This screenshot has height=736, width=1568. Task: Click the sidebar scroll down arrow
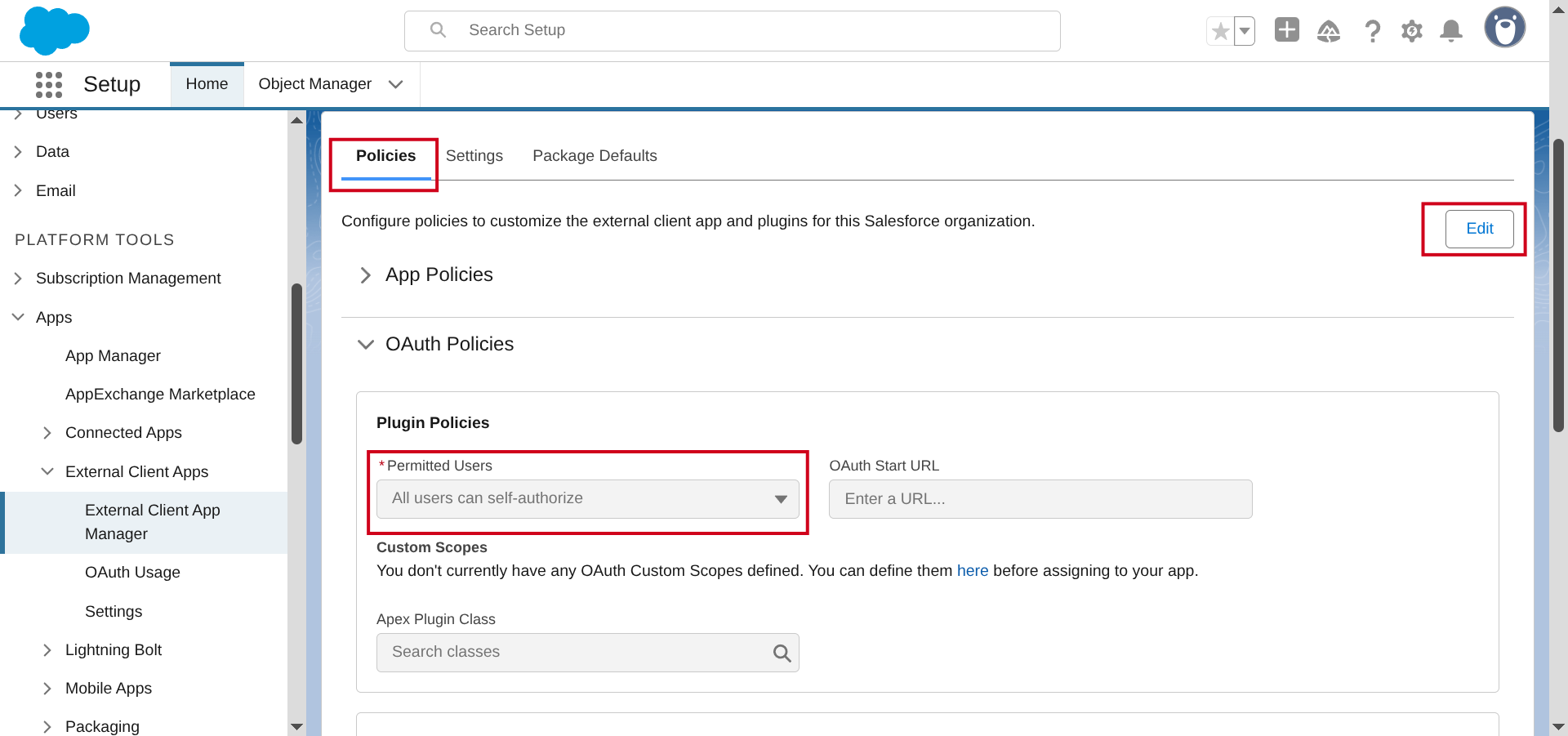[x=296, y=726]
